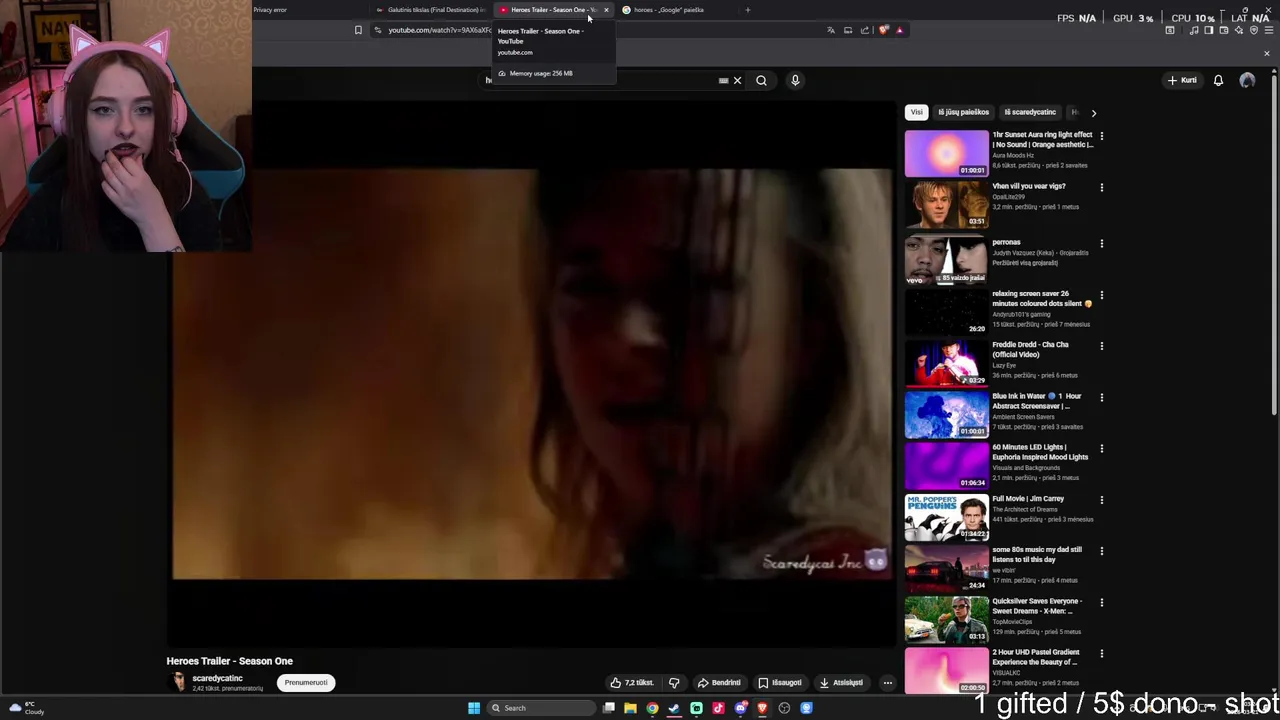Open options for Blue Ink in Water video
This screenshot has height=720, width=1280.
[x=1101, y=397]
